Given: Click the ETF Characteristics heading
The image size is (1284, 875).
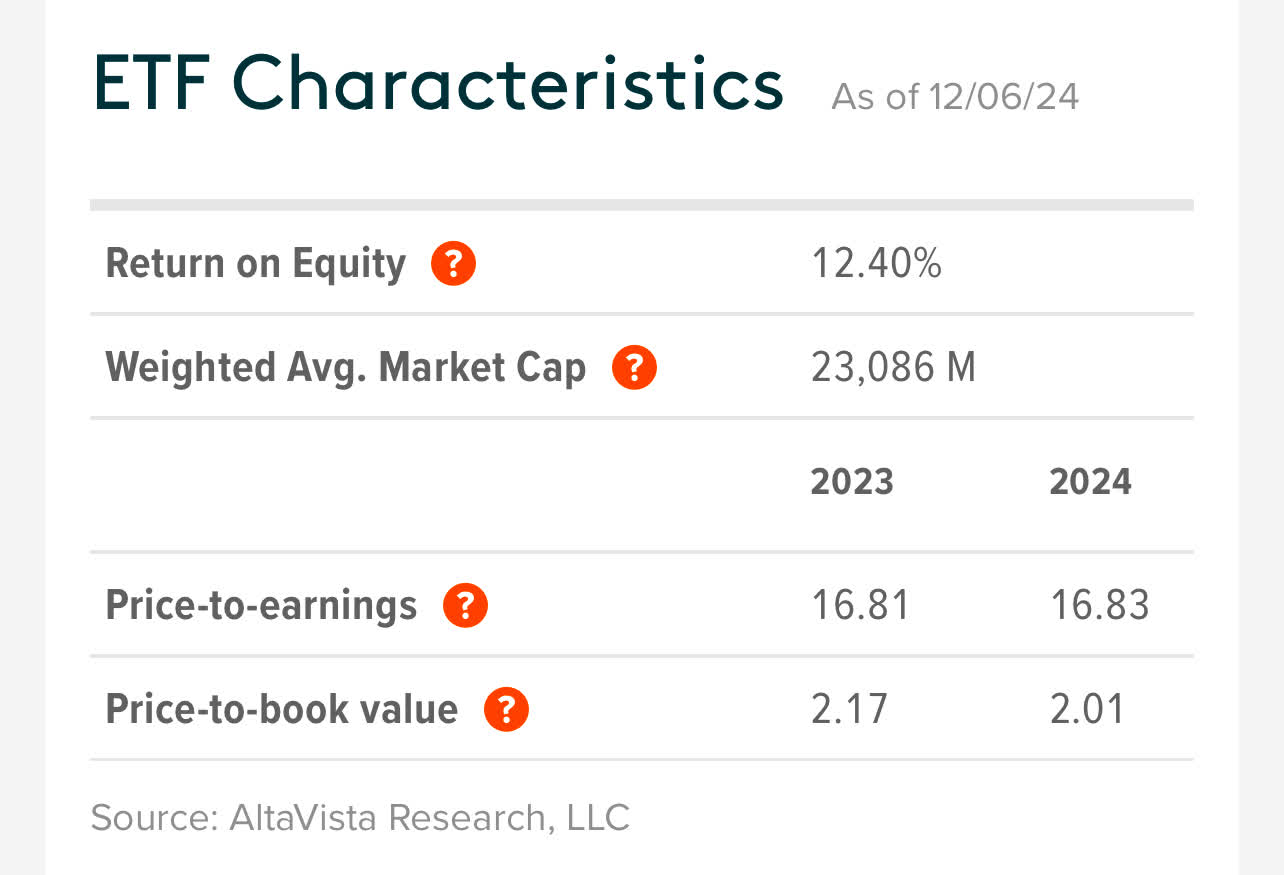Looking at the screenshot, I should pyautogui.click(x=437, y=84).
